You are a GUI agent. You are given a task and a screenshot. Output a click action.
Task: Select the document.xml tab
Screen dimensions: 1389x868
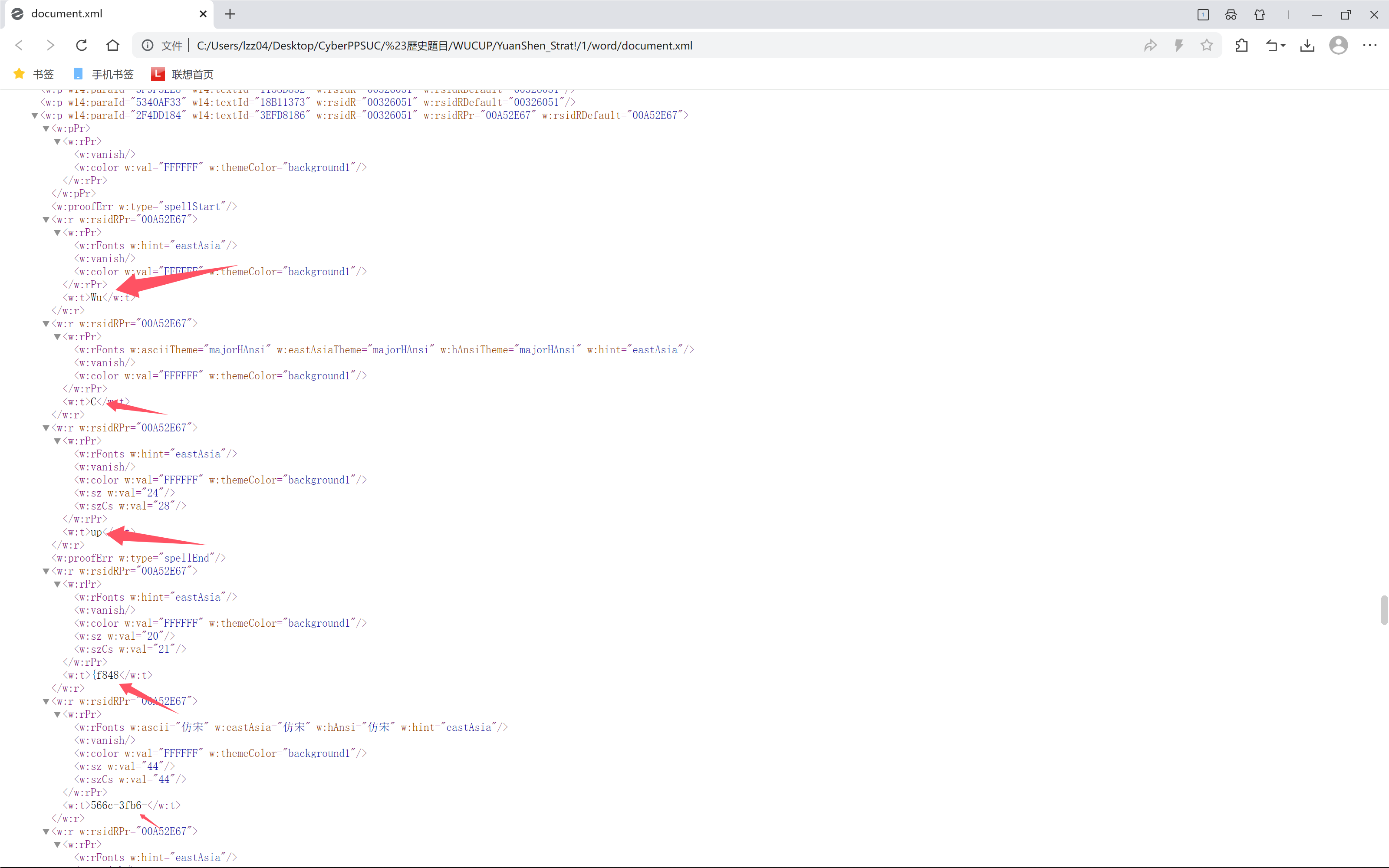click(x=109, y=14)
